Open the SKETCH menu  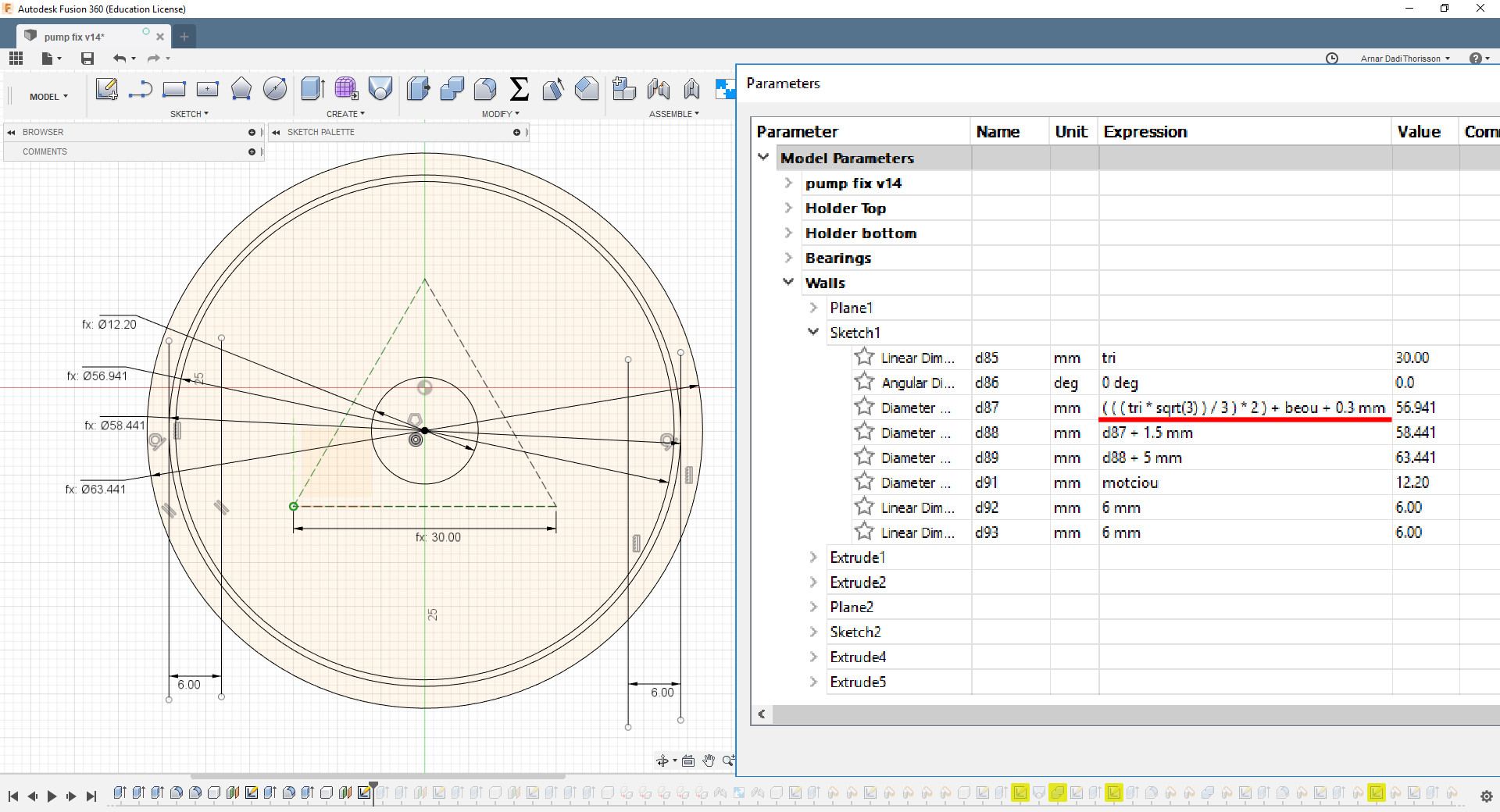(189, 114)
